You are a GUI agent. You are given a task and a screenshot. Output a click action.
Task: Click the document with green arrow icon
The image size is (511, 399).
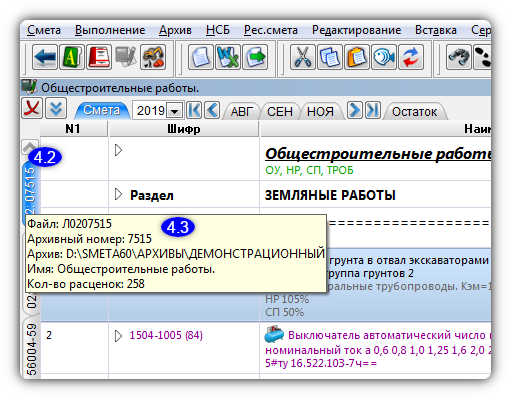(x=255, y=57)
